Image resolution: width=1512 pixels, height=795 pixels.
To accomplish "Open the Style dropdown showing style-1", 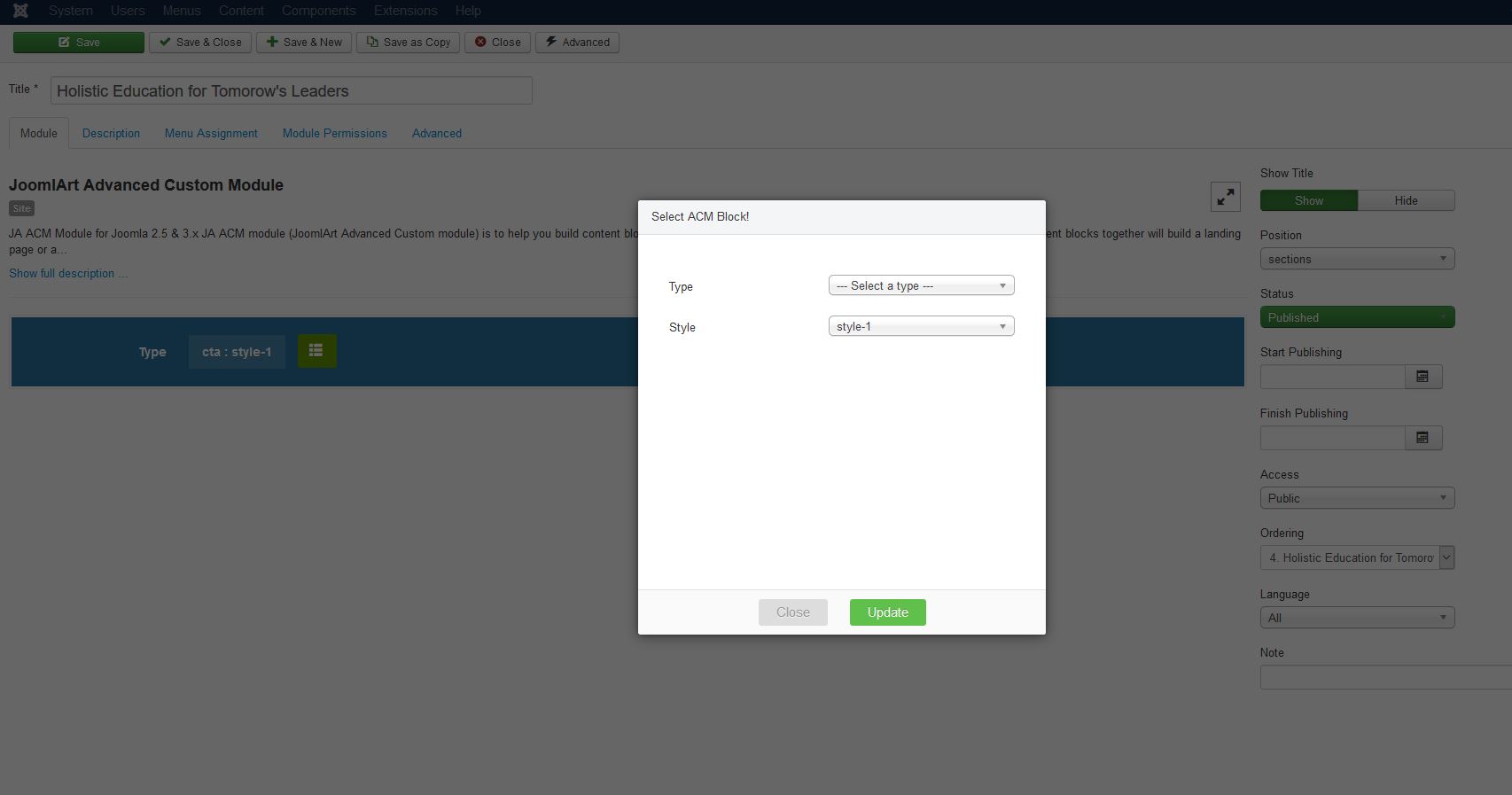I will (x=921, y=326).
